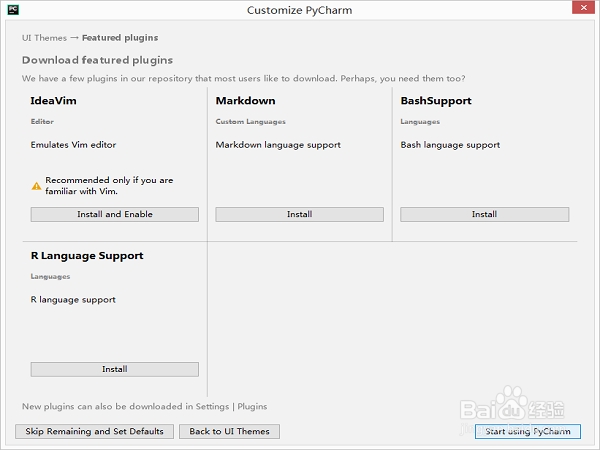Select the Featured plugins breadcrumb step

[120, 38]
